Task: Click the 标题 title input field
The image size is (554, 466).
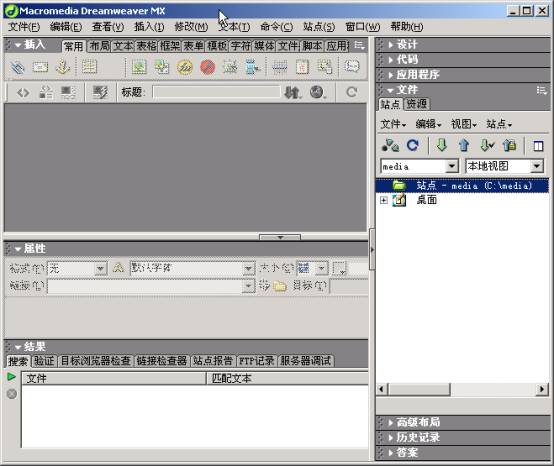Action: pyautogui.click(x=216, y=92)
